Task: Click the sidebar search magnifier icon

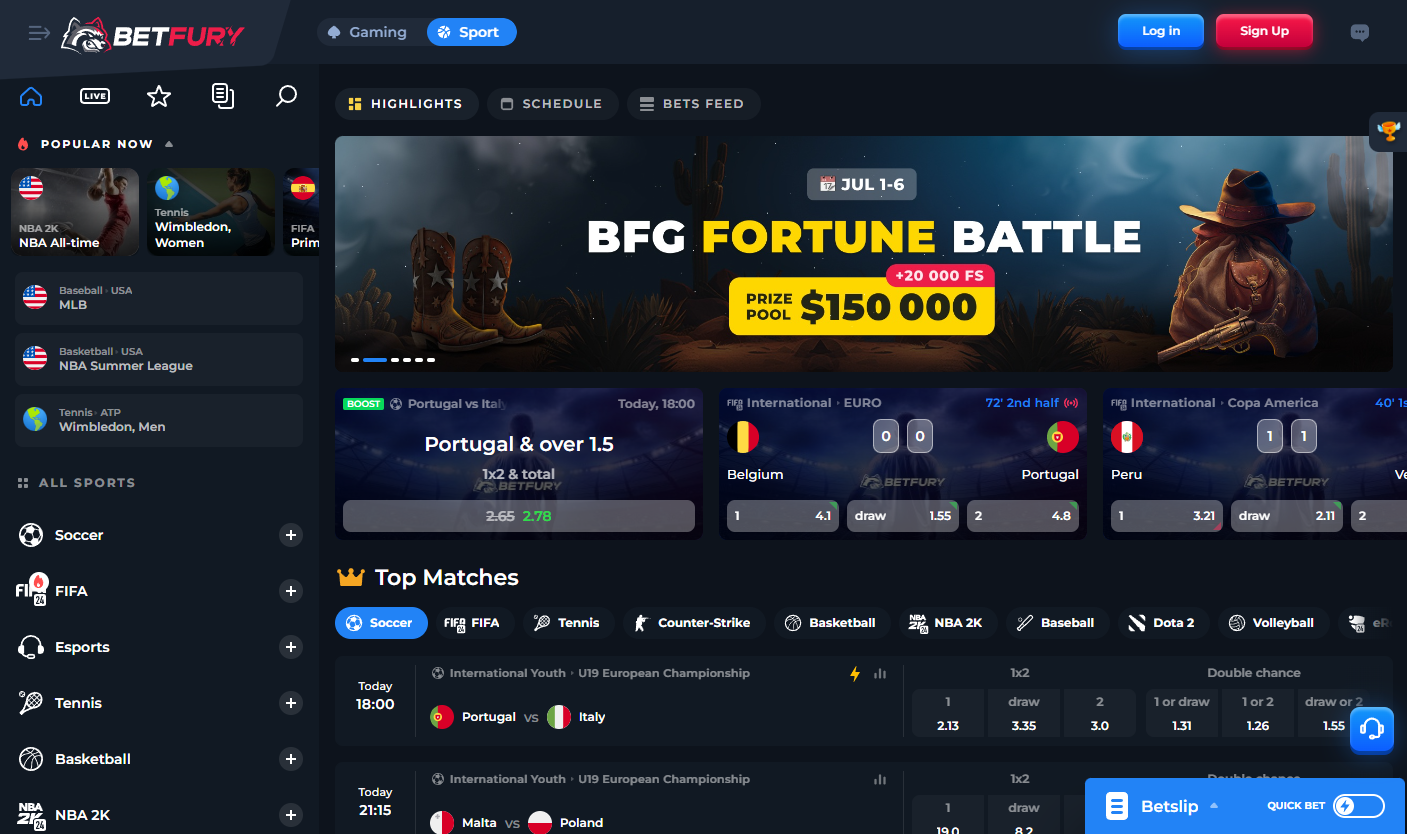Action: 286,96
